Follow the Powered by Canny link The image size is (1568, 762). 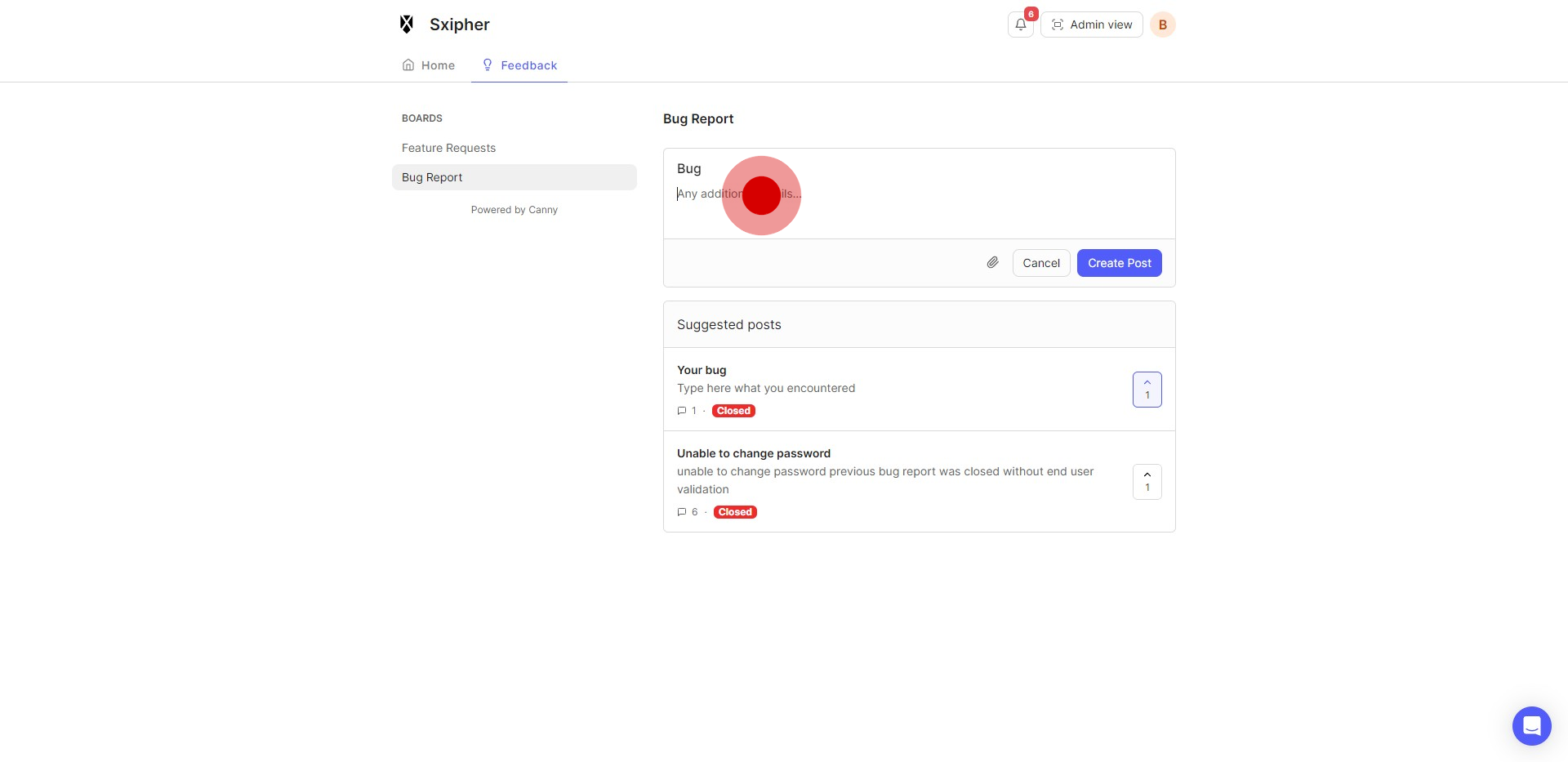[514, 210]
